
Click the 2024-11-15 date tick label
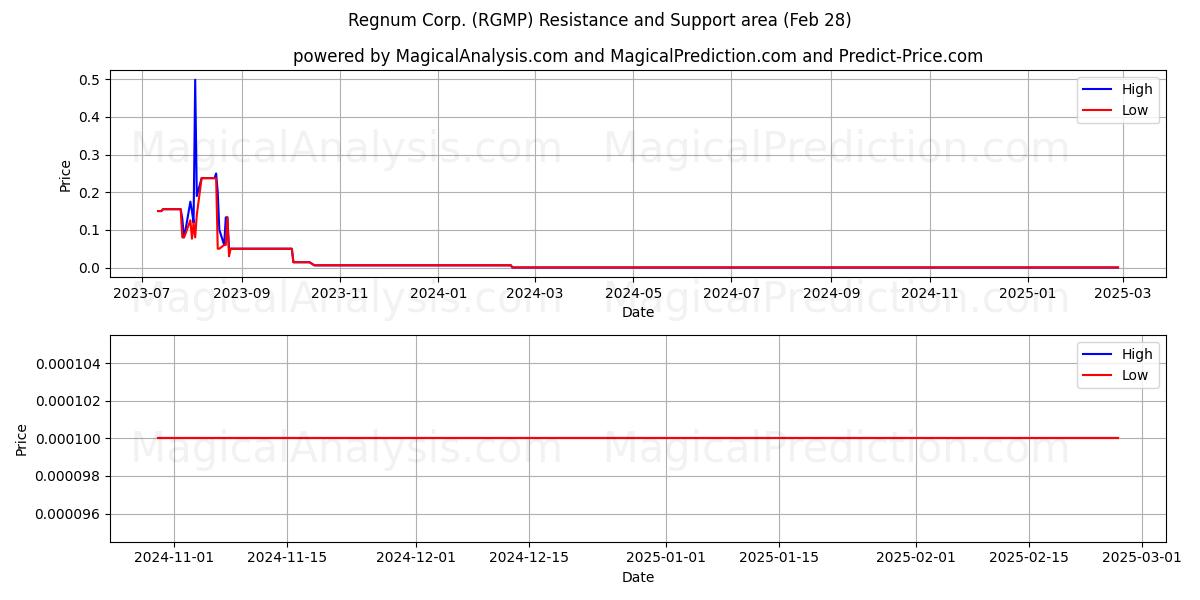pyautogui.click(x=287, y=558)
